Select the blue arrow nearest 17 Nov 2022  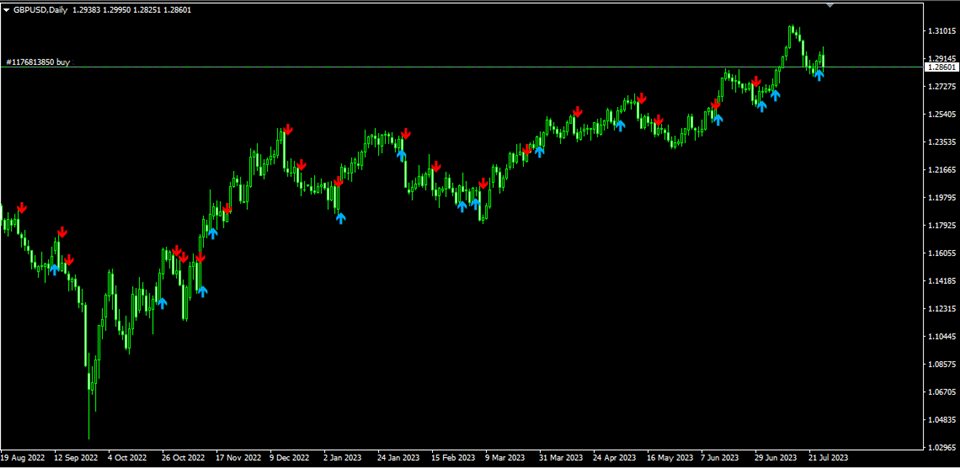click(213, 233)
